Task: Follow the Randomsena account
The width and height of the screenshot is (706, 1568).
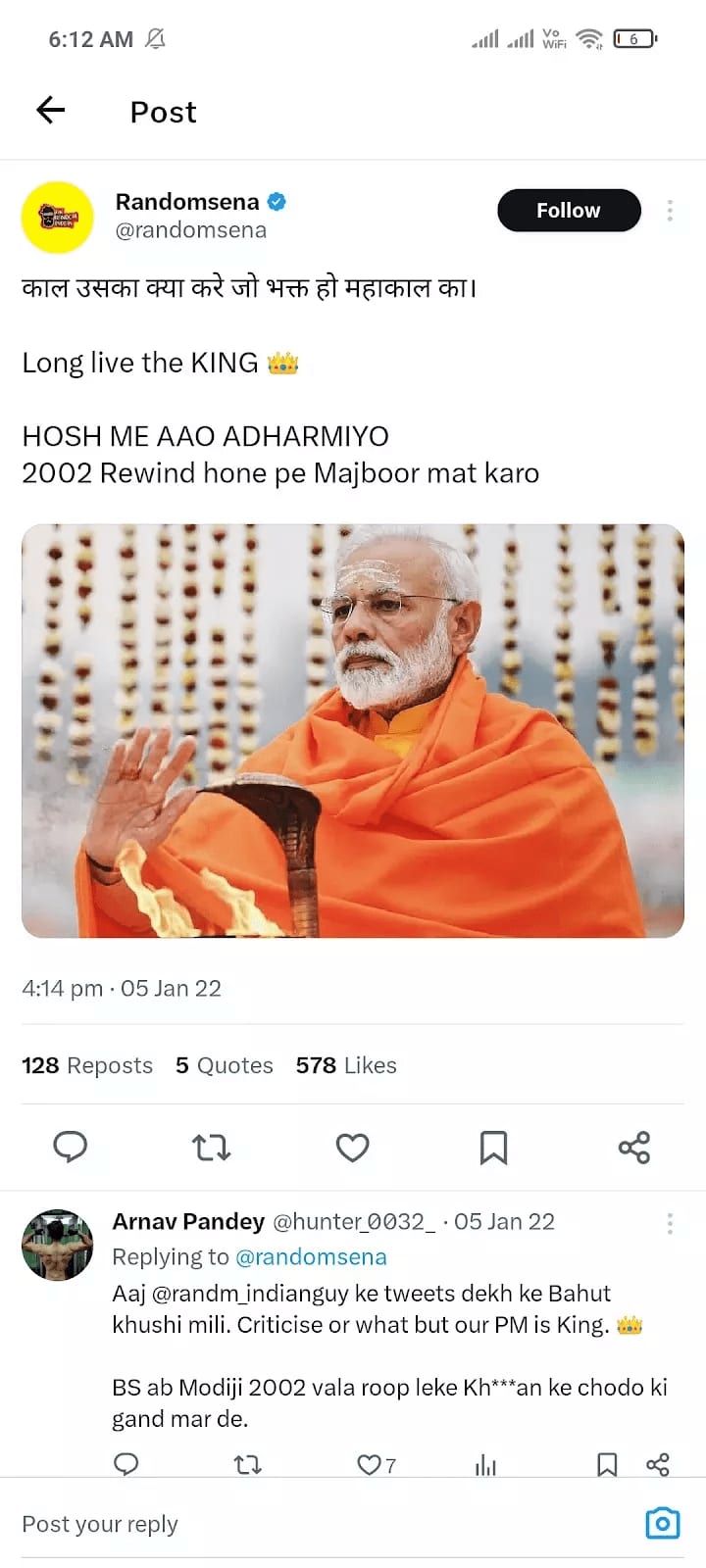Action: (569, 211)
